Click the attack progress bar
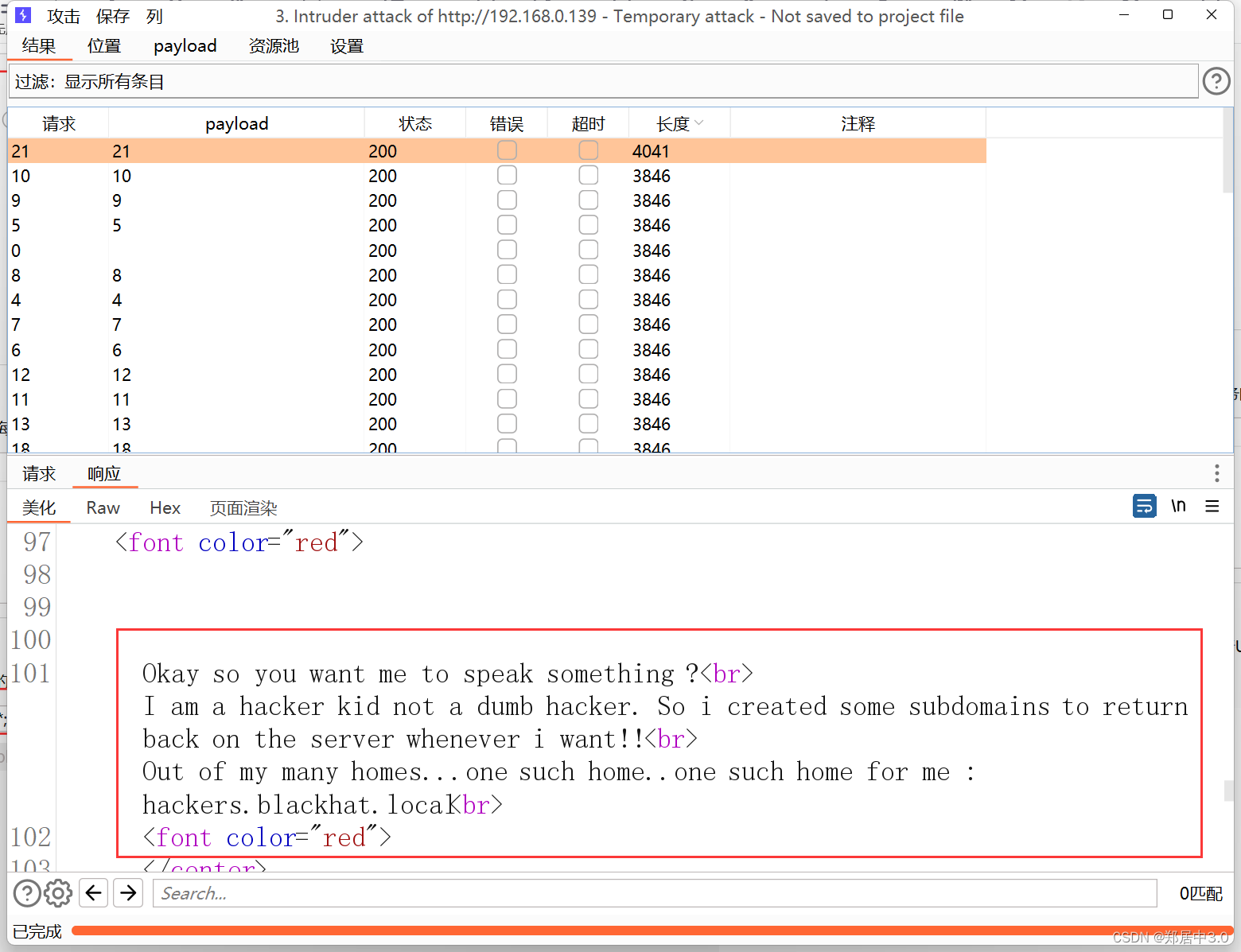1241x952 pixels. click(x=652, y=930)
